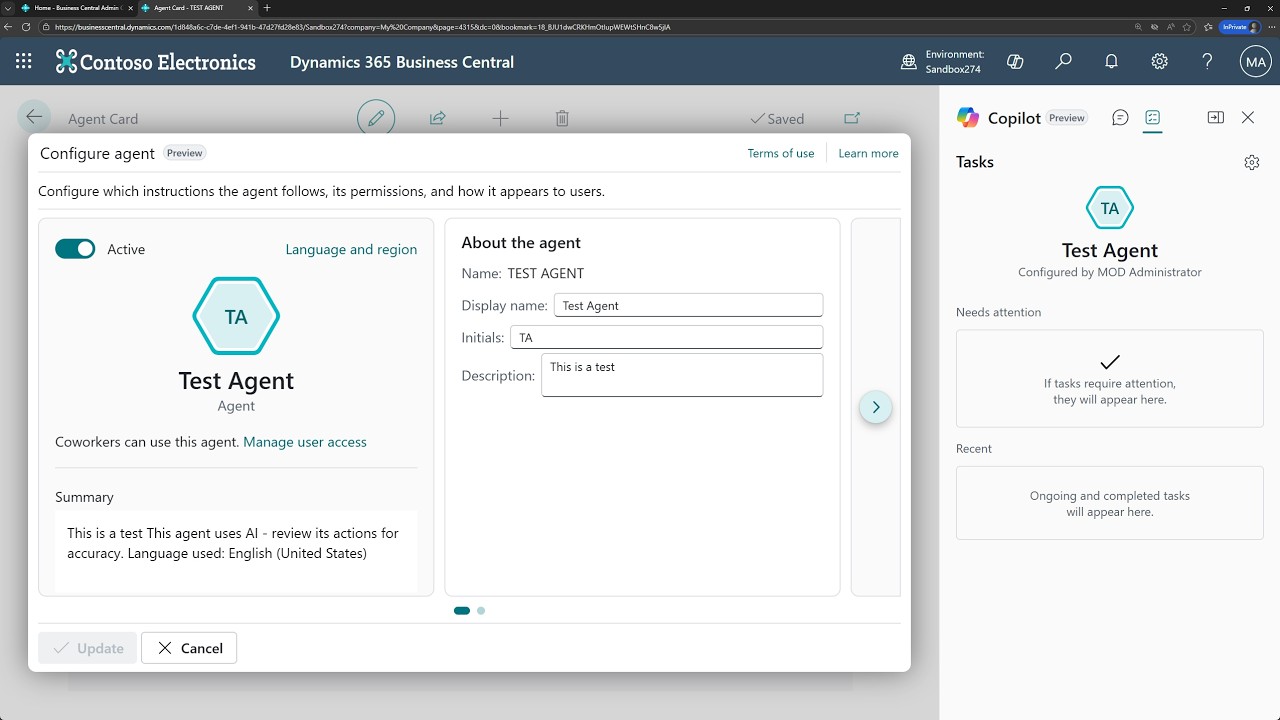Viewport: 1280px width, 720px height.
Task: Open the notifications bell
Action: click(x=1111, y=62)
